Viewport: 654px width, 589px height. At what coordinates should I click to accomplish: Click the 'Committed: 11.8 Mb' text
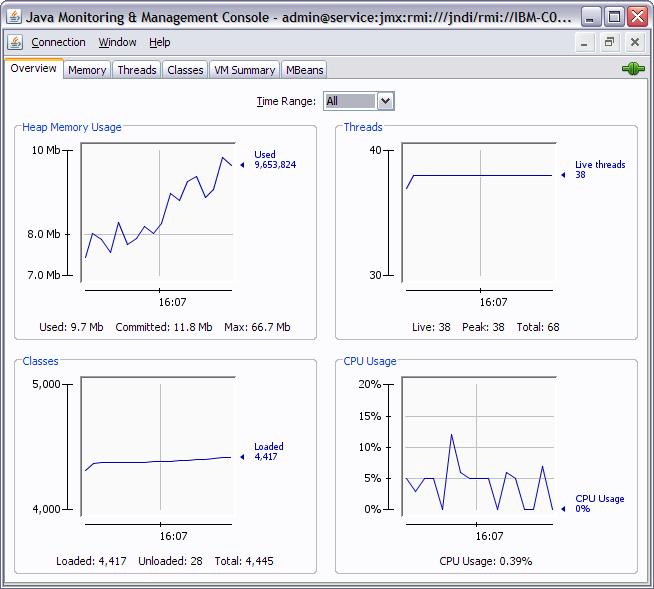tap(164, 327)
